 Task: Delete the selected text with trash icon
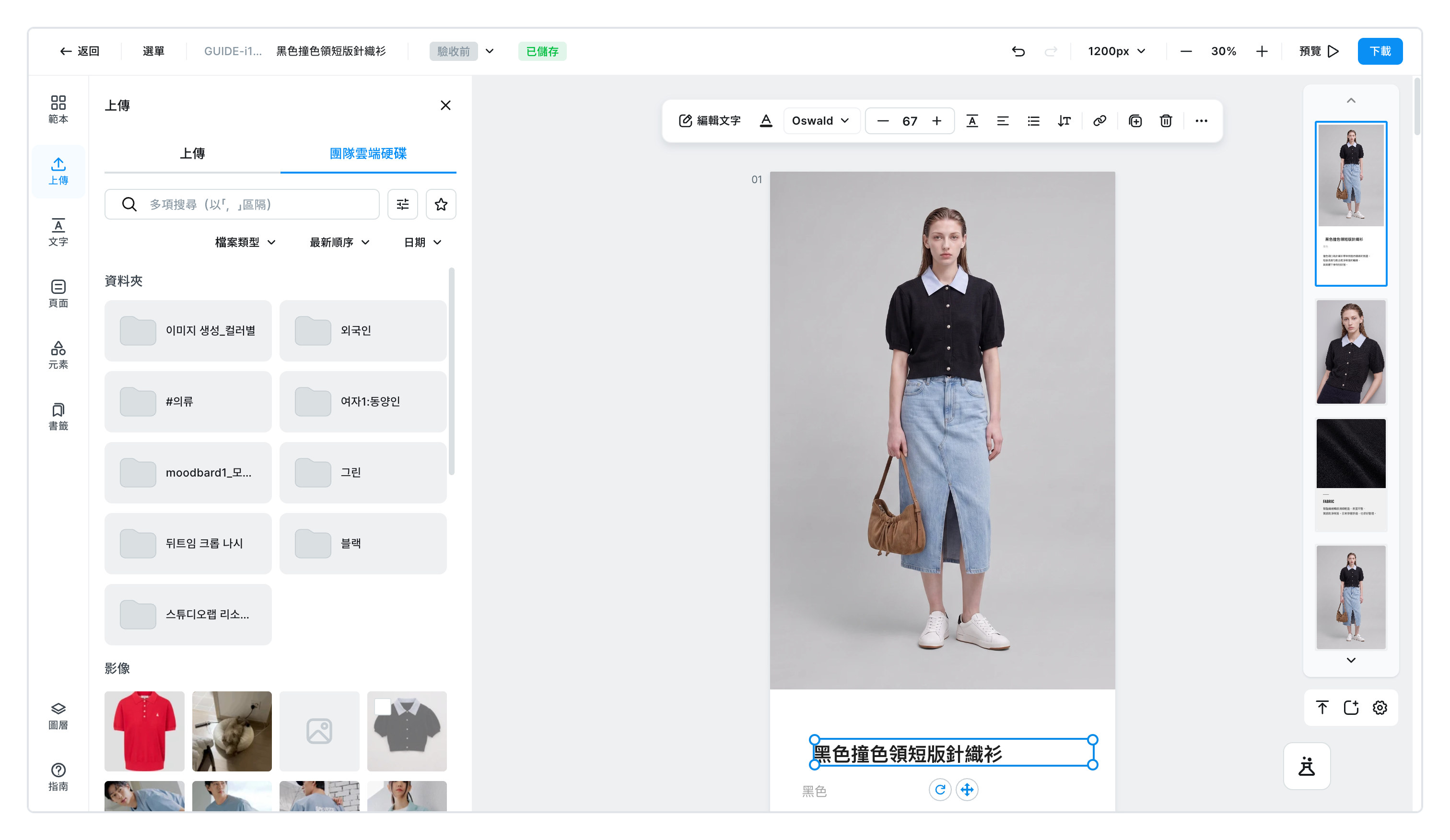(1166, 121)
